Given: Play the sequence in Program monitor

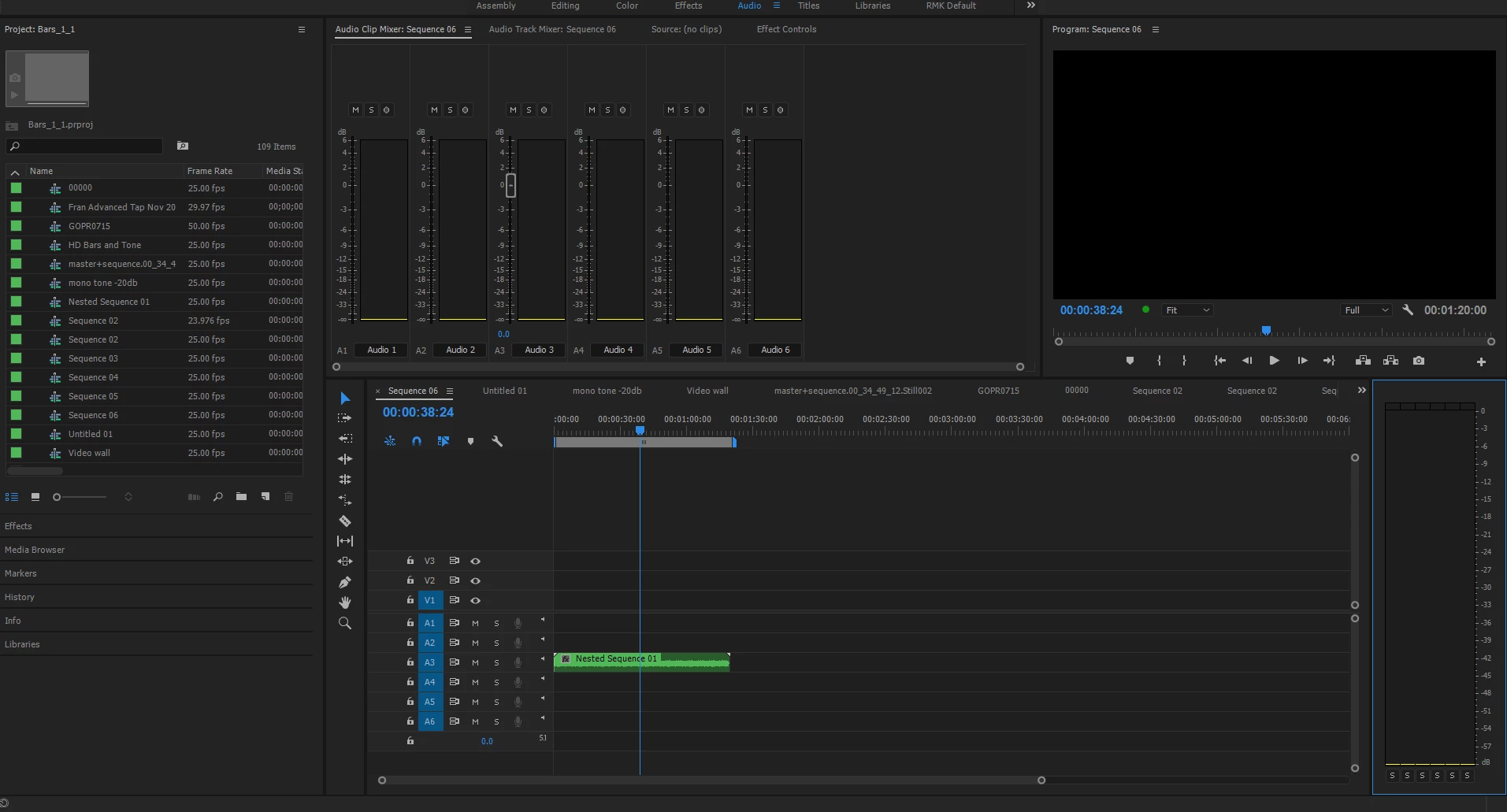Looking at the screenshot, I should pos(1274,361).
